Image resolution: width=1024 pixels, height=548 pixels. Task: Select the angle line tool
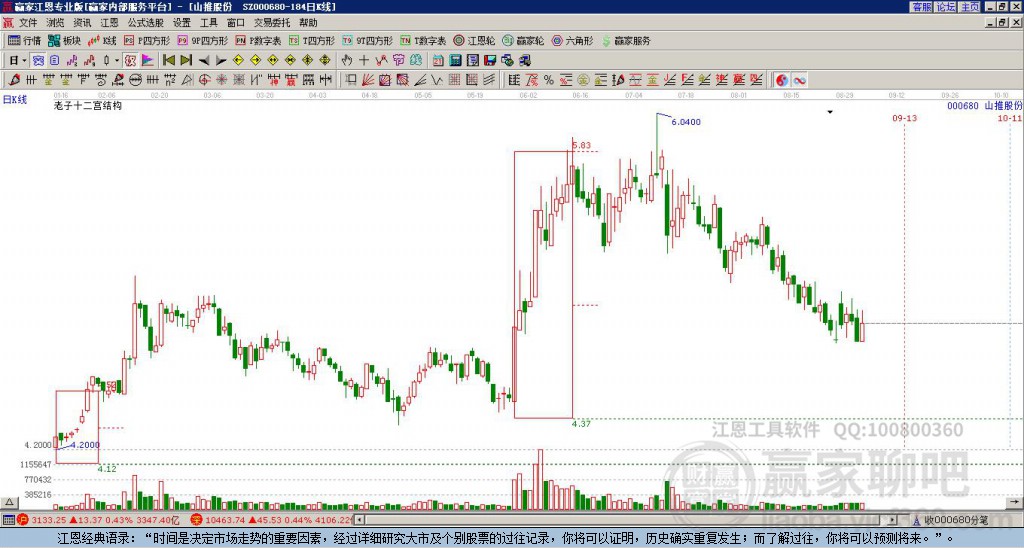pos(420,80)
